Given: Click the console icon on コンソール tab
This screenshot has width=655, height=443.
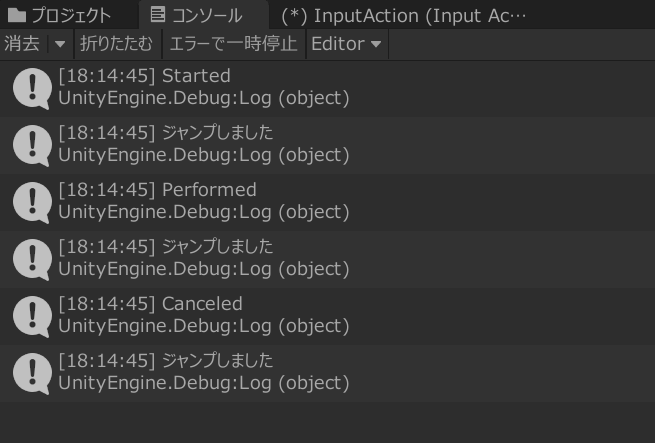Looking at the screenshot, I should pos(158,15).
